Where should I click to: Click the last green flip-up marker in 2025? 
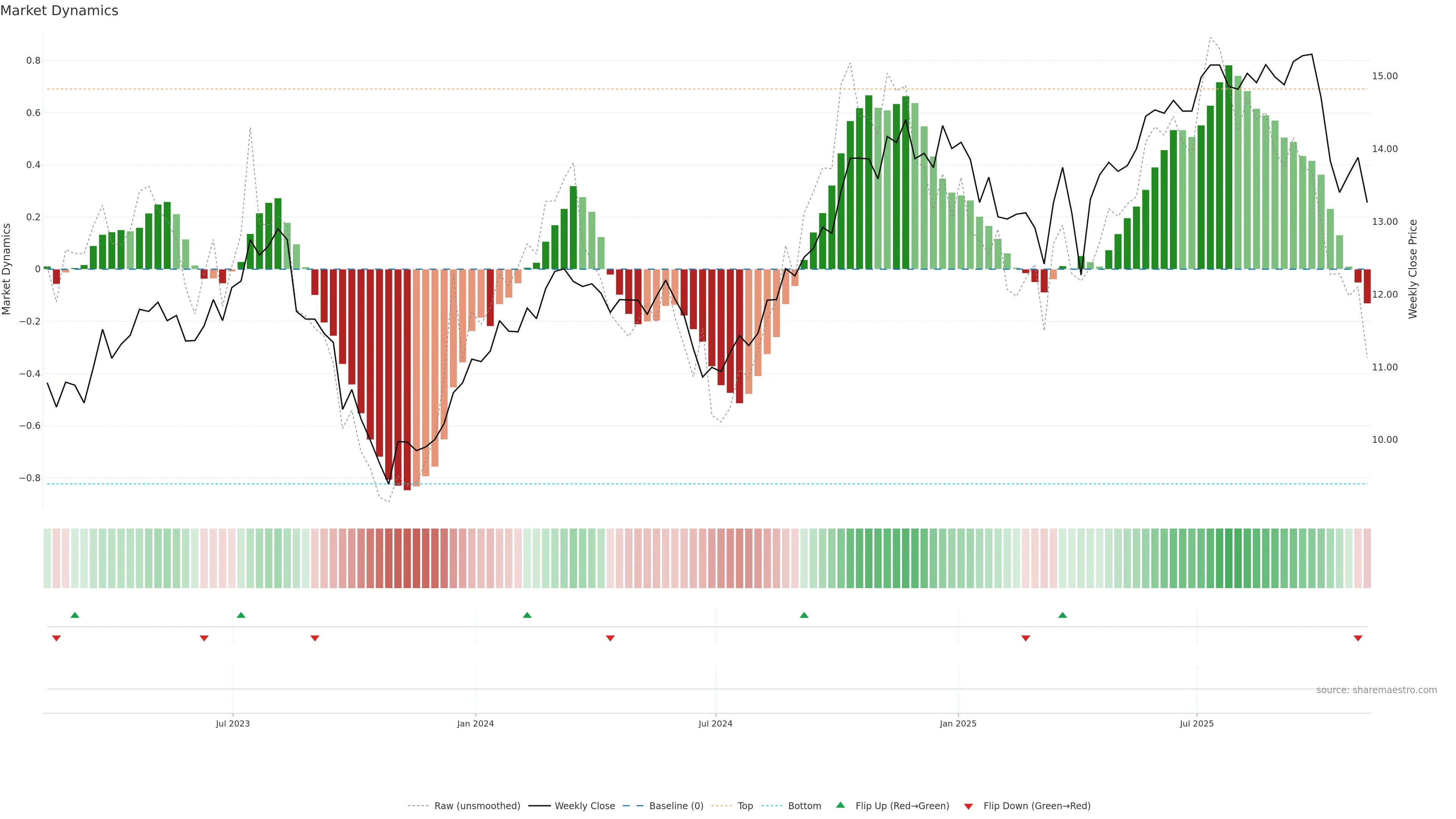[x=1062, y=615]
